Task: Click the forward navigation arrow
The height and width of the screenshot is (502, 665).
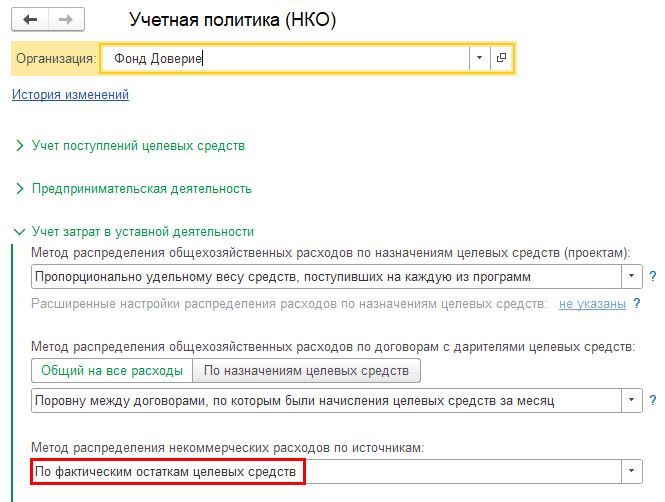Action: click(x=66, y=20)
